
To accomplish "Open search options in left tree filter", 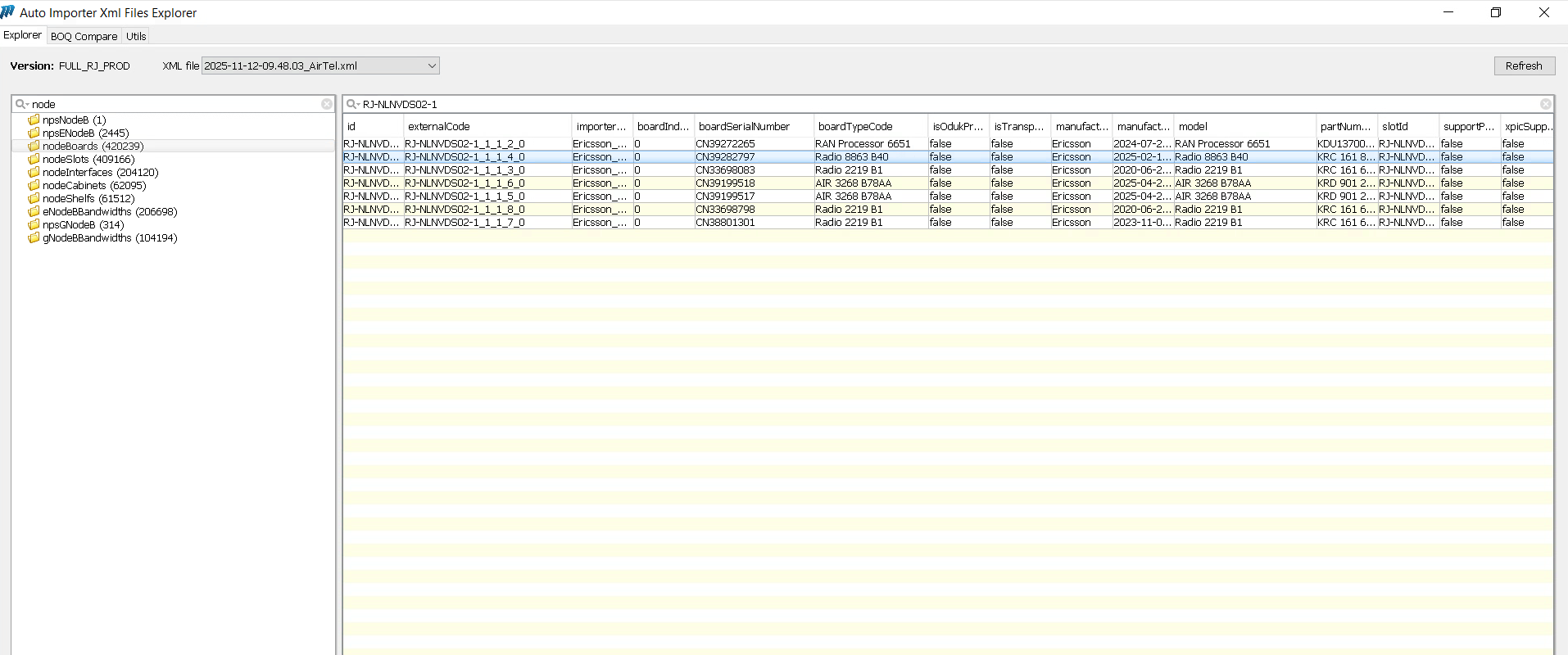I will click(x=21, y=104).
